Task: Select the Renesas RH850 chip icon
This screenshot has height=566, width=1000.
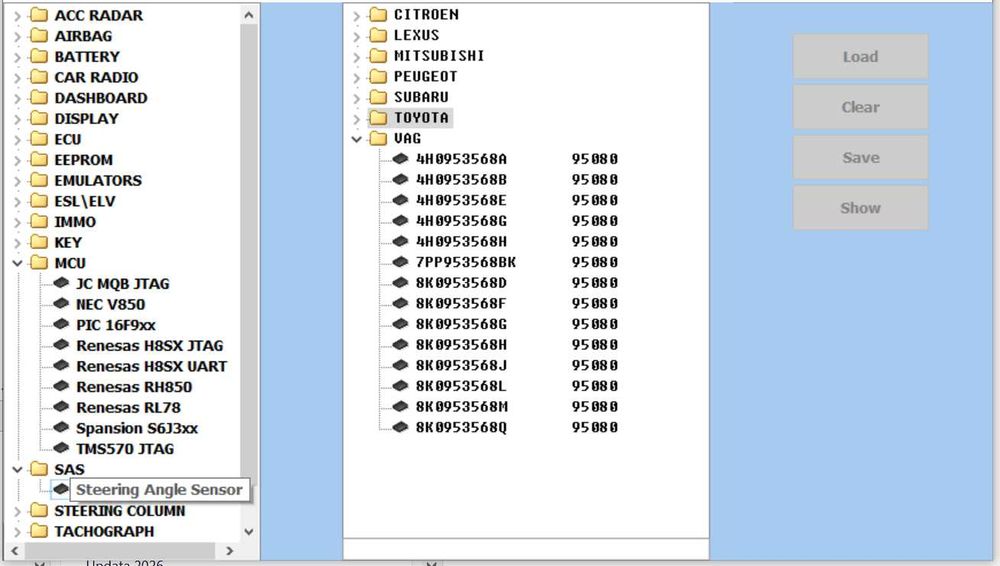Action: 61,385
